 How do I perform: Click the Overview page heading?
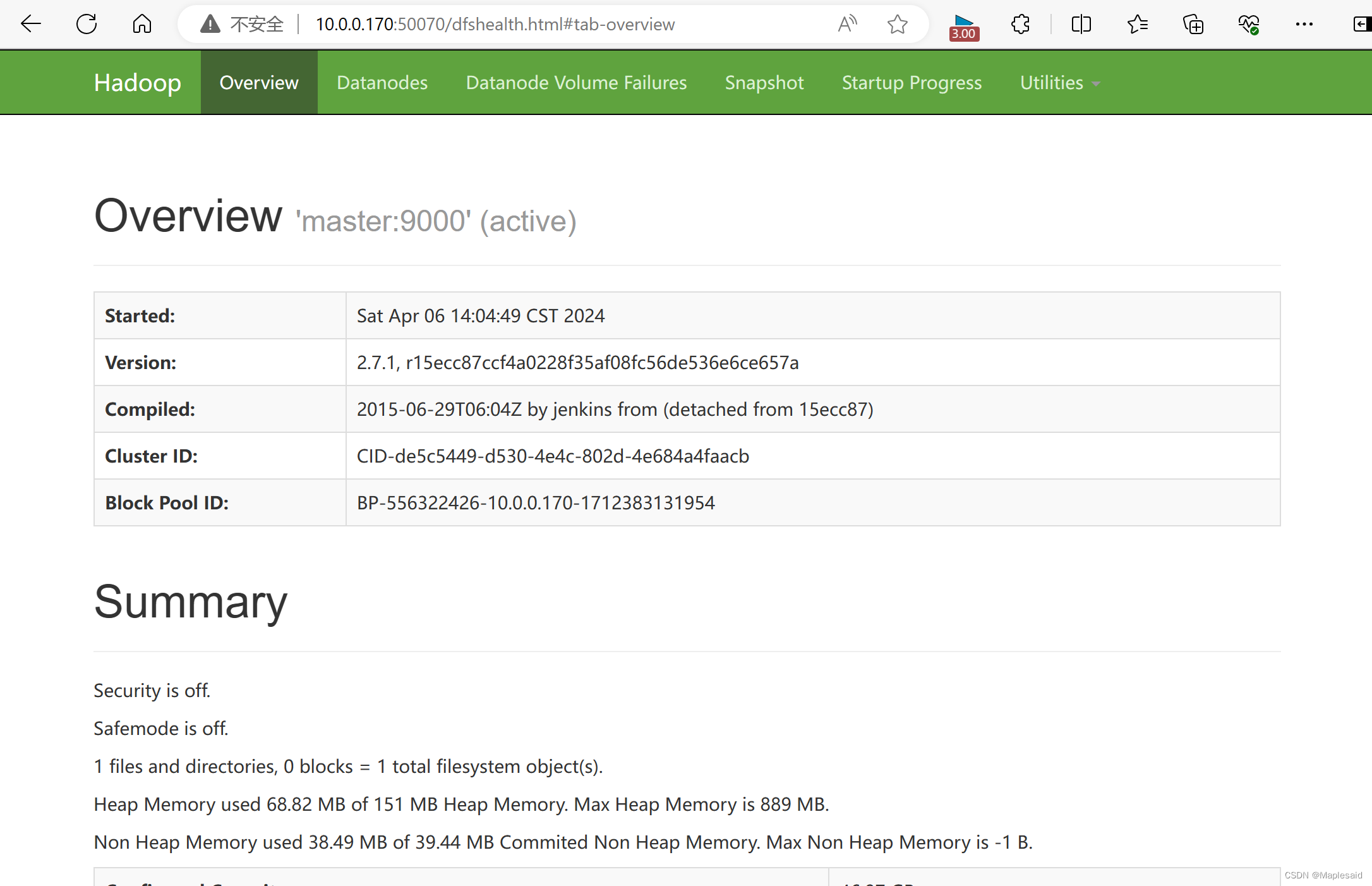[188, 215]
